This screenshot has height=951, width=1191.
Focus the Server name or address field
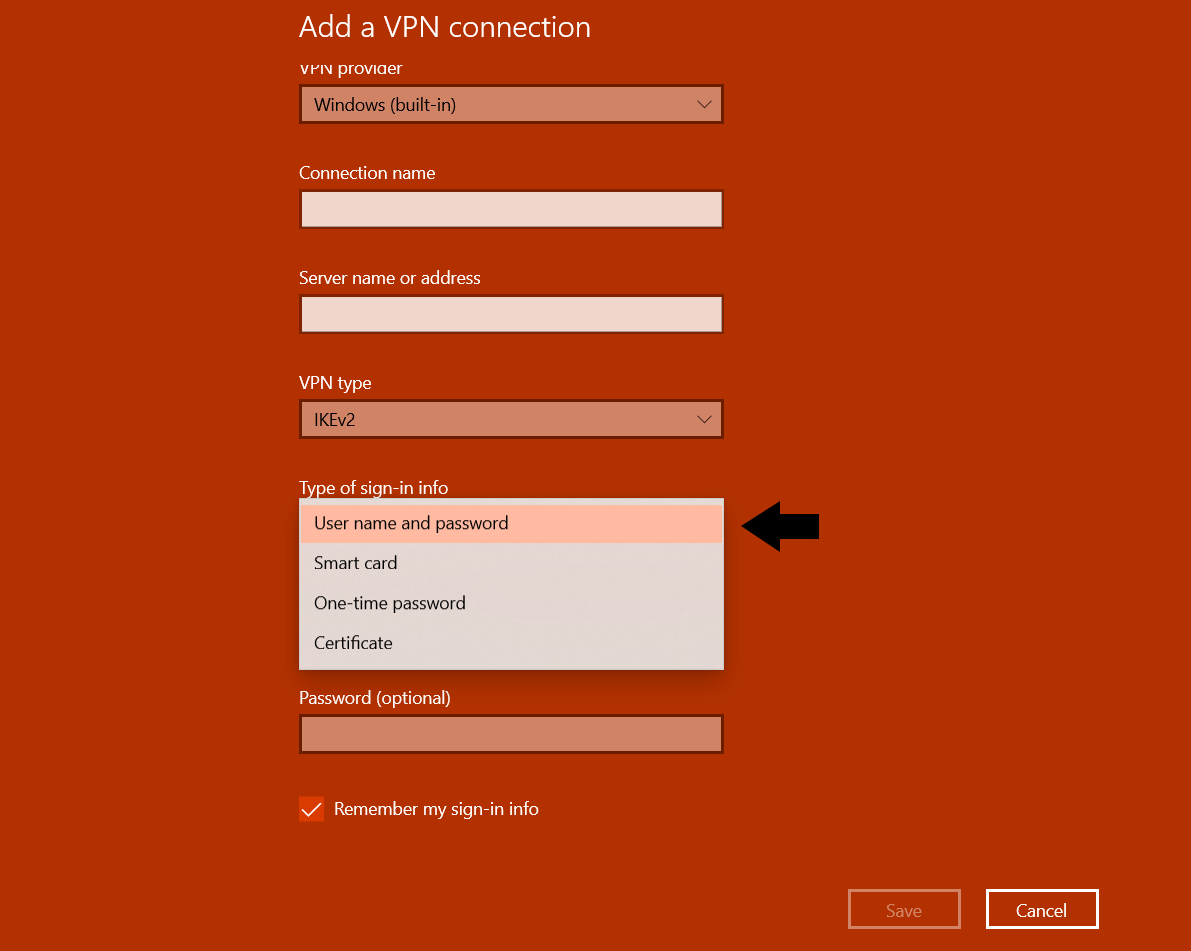[x=510, y=315]
